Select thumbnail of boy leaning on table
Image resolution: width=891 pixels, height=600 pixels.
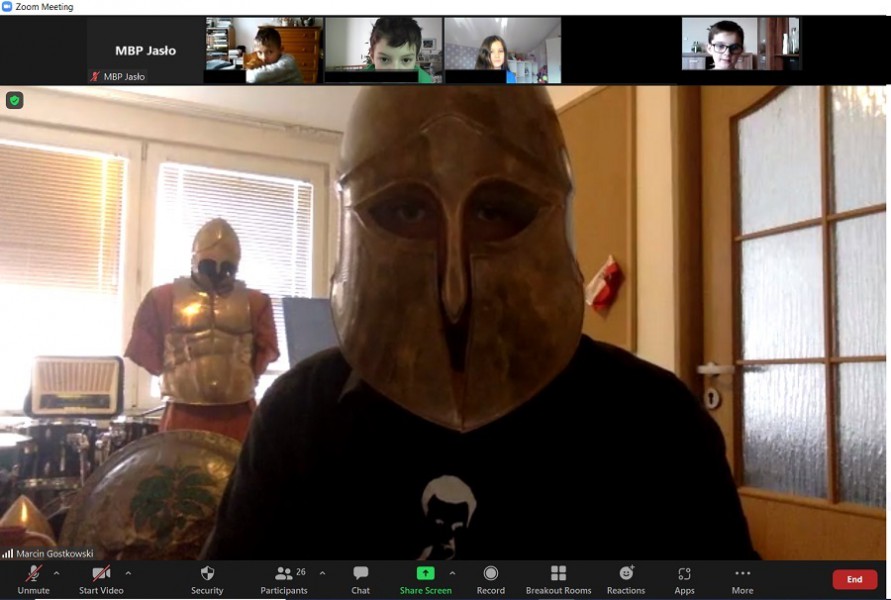click(264, 51)
